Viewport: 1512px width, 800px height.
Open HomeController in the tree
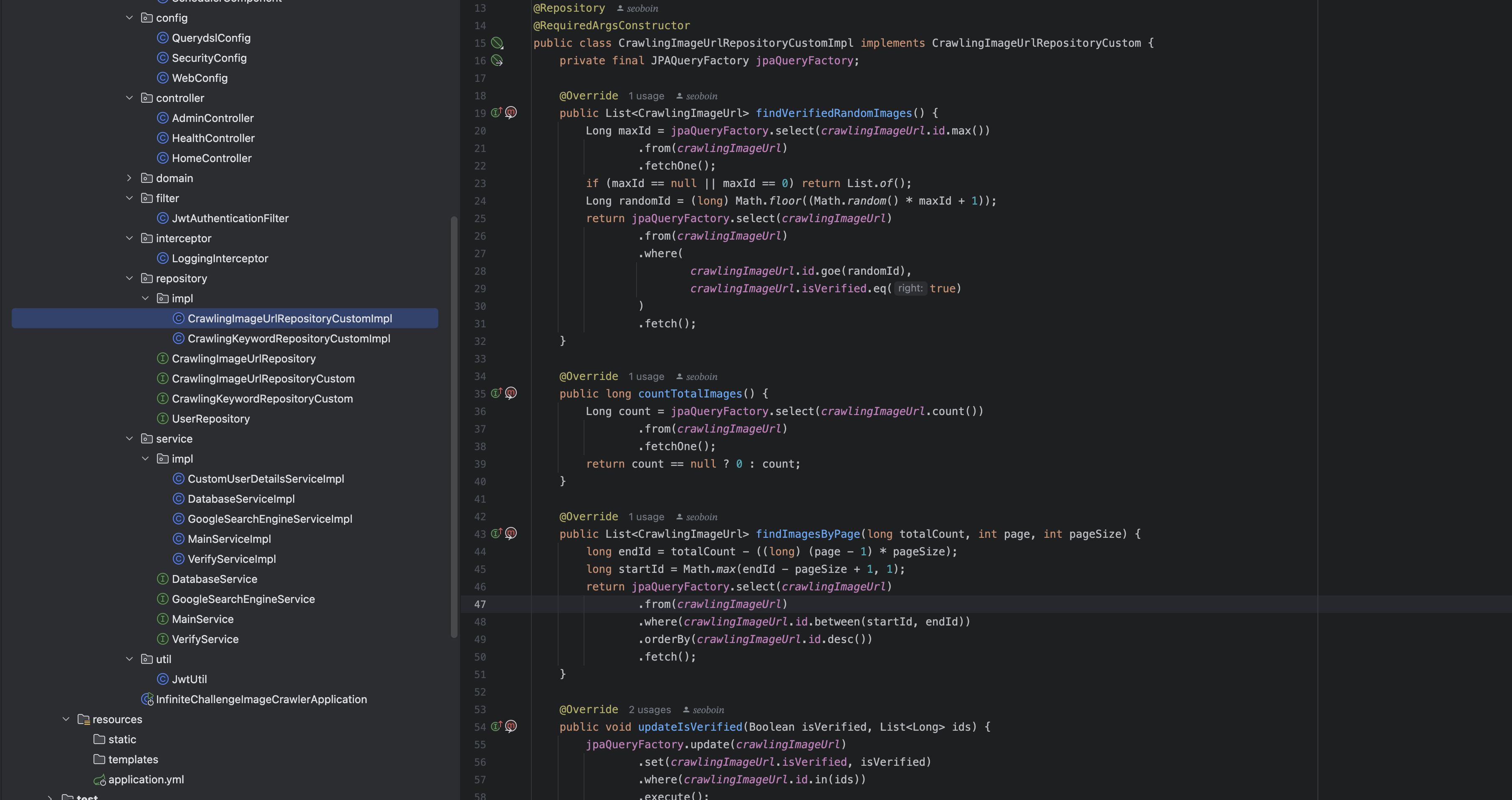[x=211, y=158]
